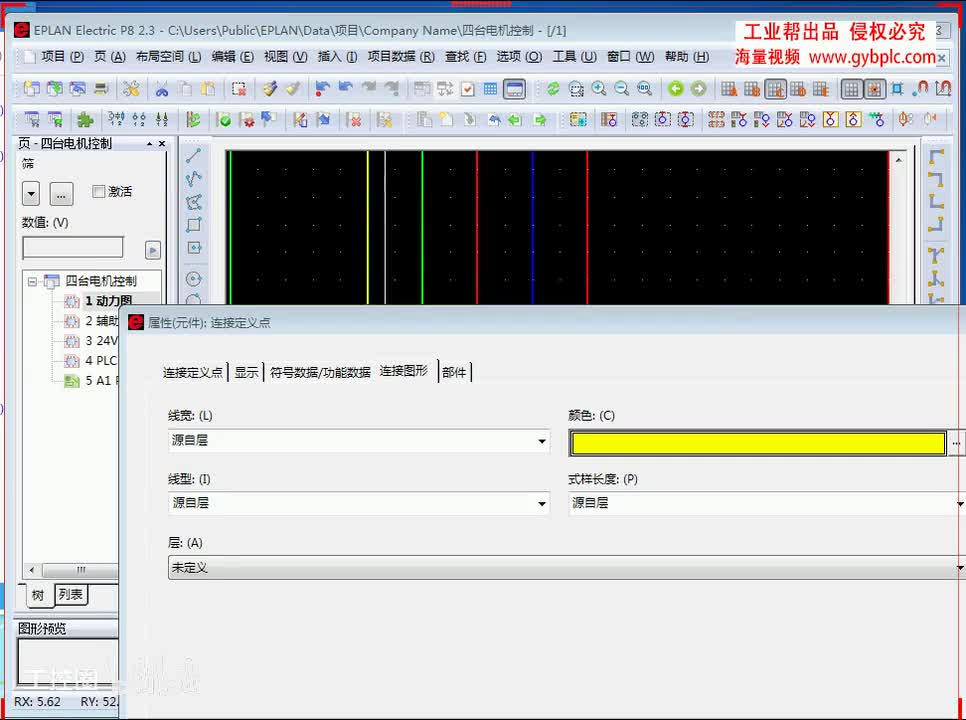Open settings via the wrench tools icon
This screenshot has width=966, height=720.
(131, 89)
